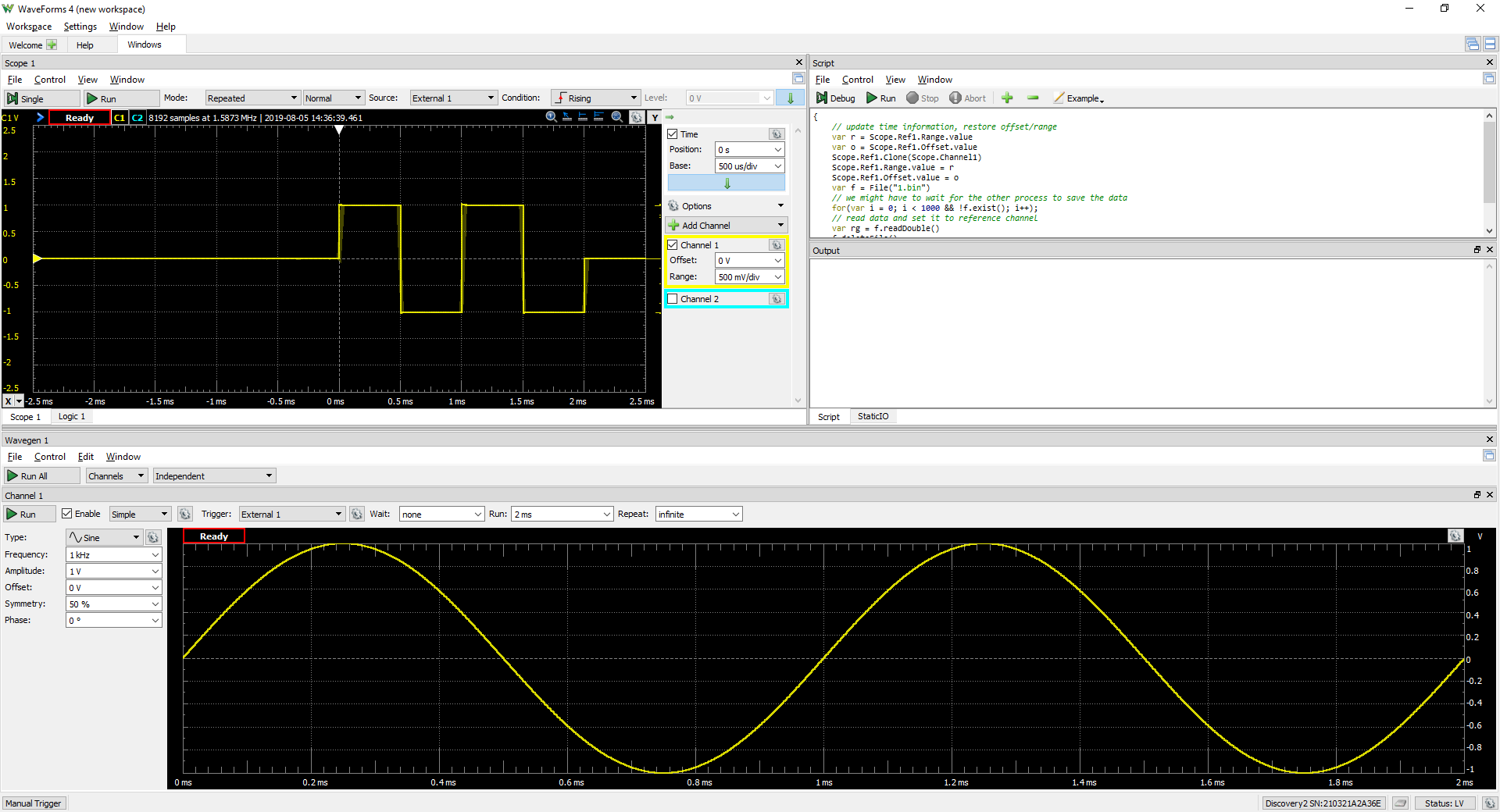The image size is (1500, 812).
Task: Open Channel 2 settings gear in Scope
Action: pos(777,299)
